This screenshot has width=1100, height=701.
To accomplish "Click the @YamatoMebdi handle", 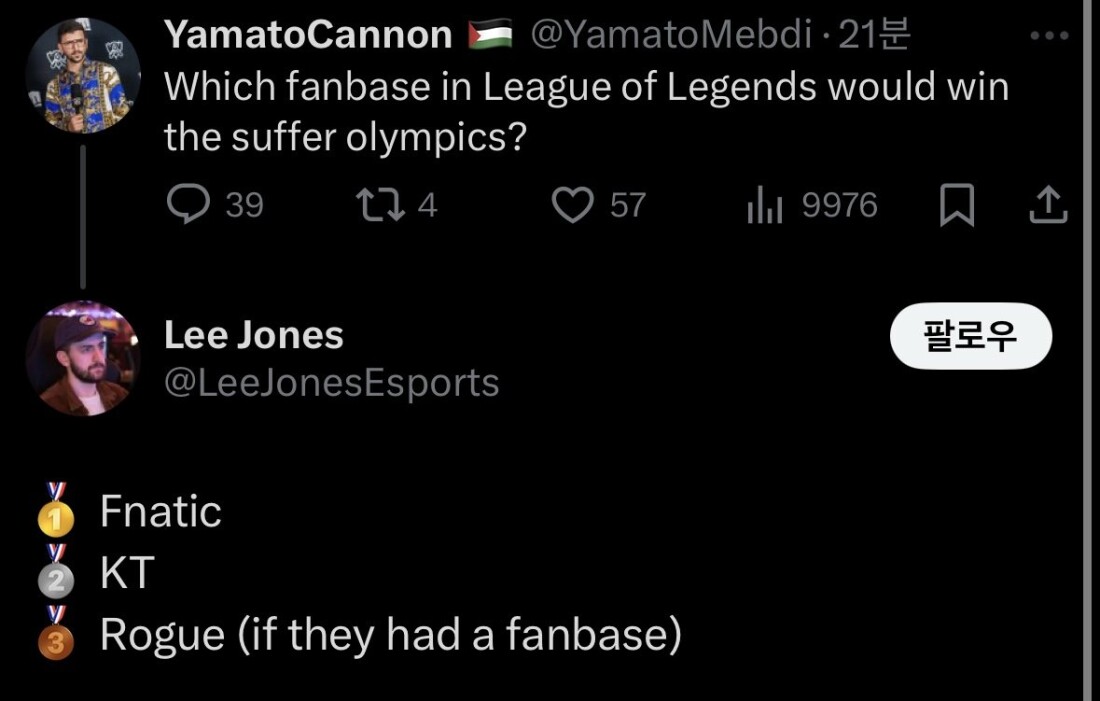I will click(x=669, y=36).
